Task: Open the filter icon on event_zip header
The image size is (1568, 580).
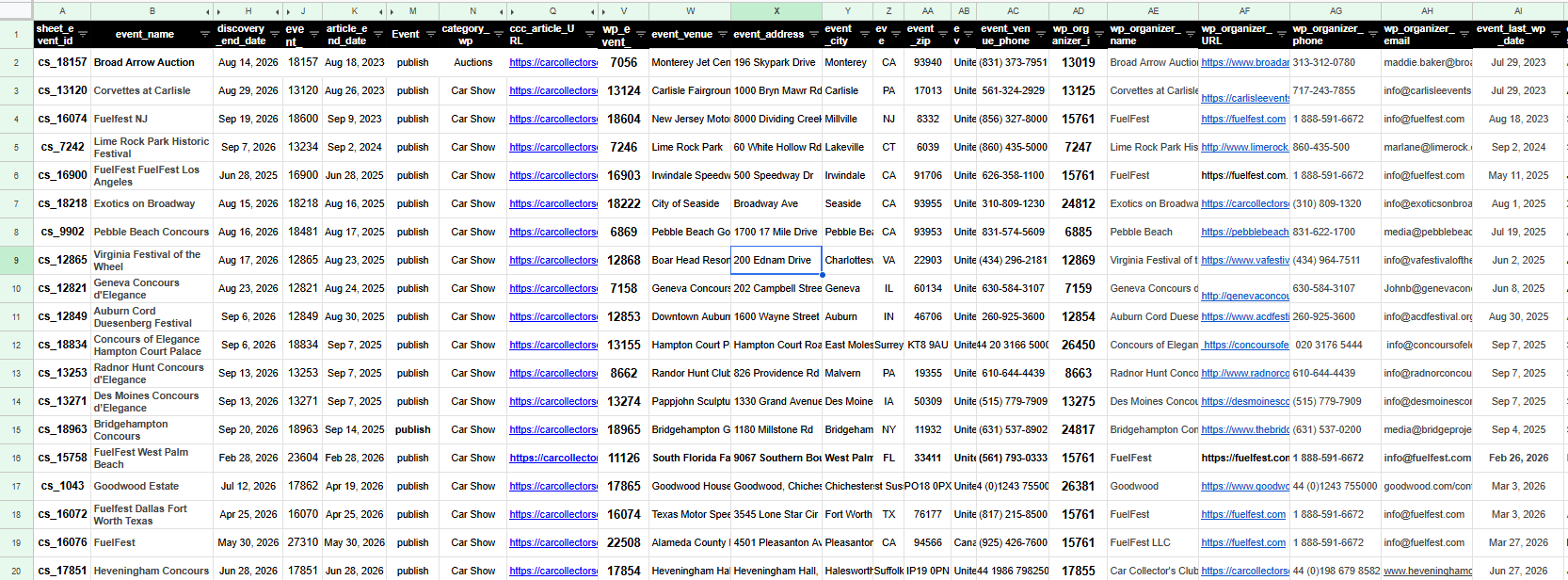Action: pos(944,34)
